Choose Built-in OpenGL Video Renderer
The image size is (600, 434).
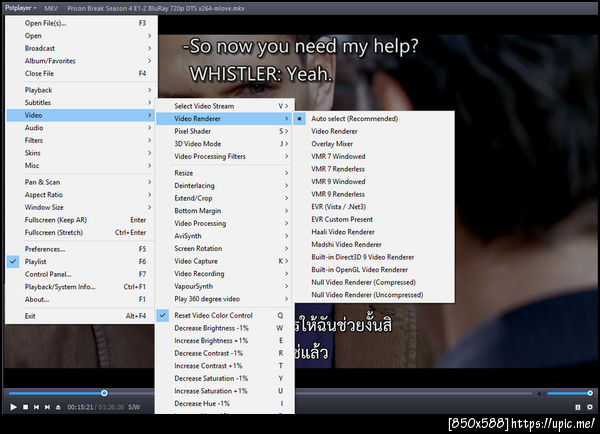pyautogui.click(x=373, y=270)
